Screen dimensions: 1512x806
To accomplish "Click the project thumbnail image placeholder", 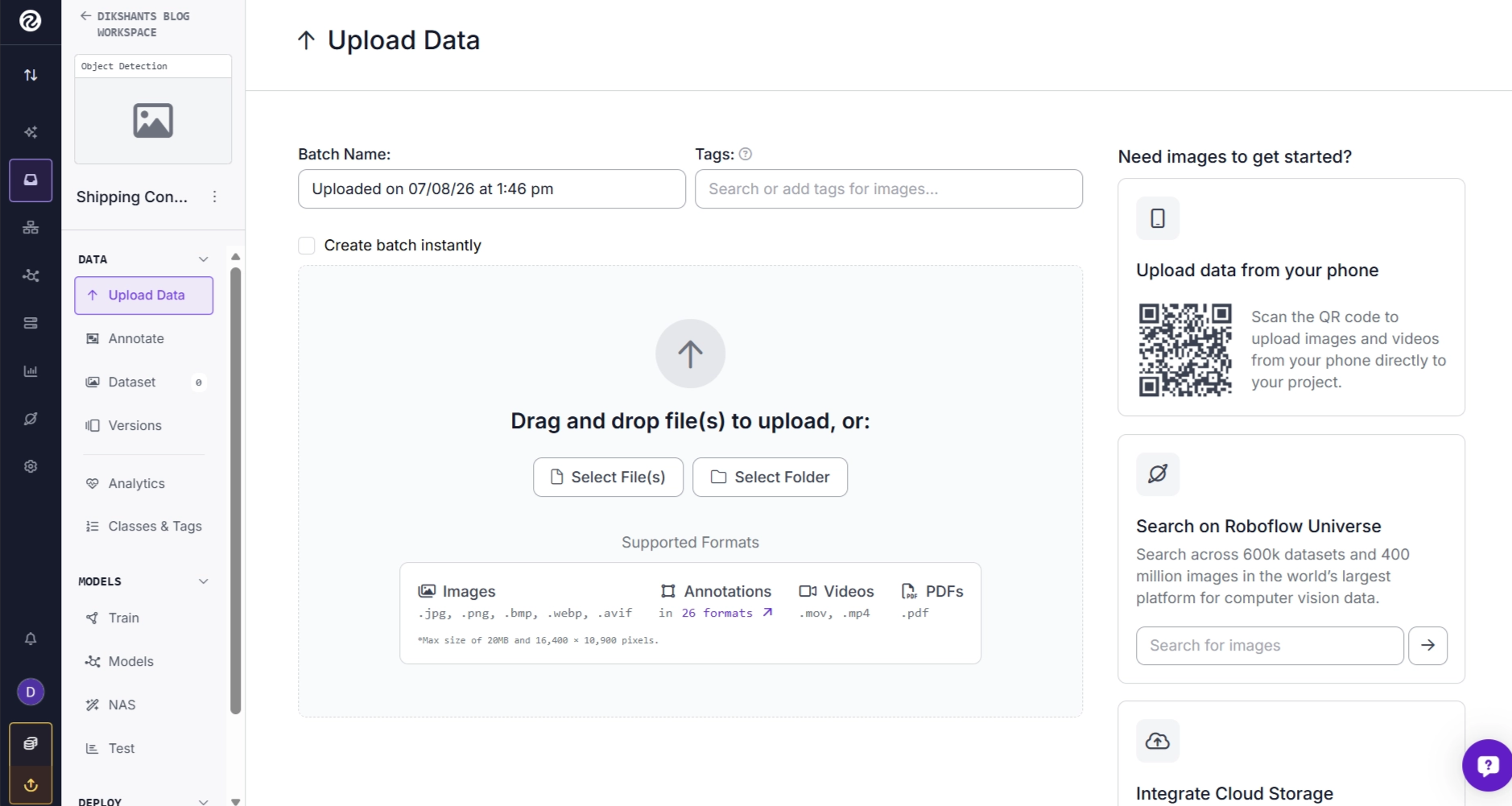I will (x=153, y=121).
